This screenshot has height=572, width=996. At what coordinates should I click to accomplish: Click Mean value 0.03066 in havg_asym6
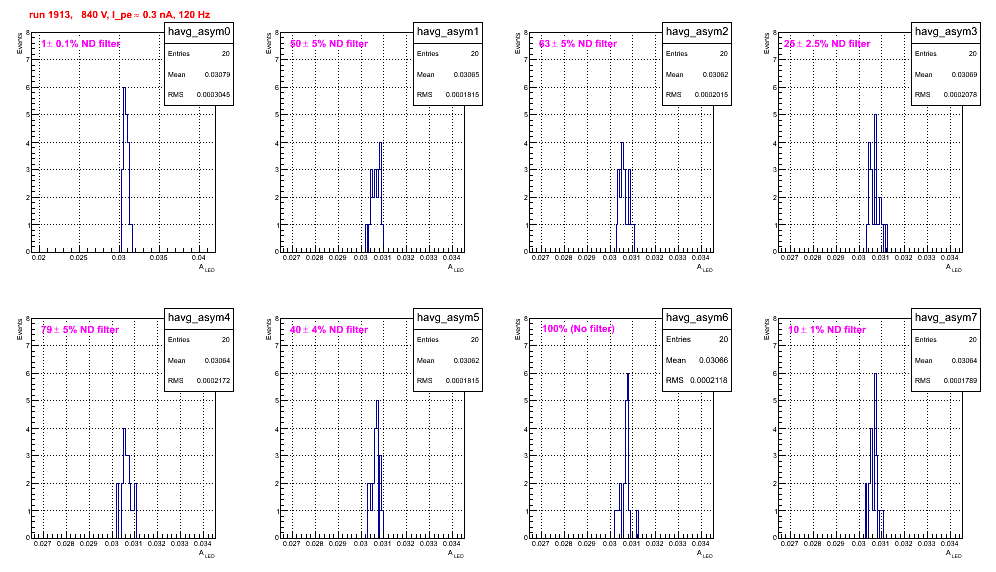click(713, 360)
